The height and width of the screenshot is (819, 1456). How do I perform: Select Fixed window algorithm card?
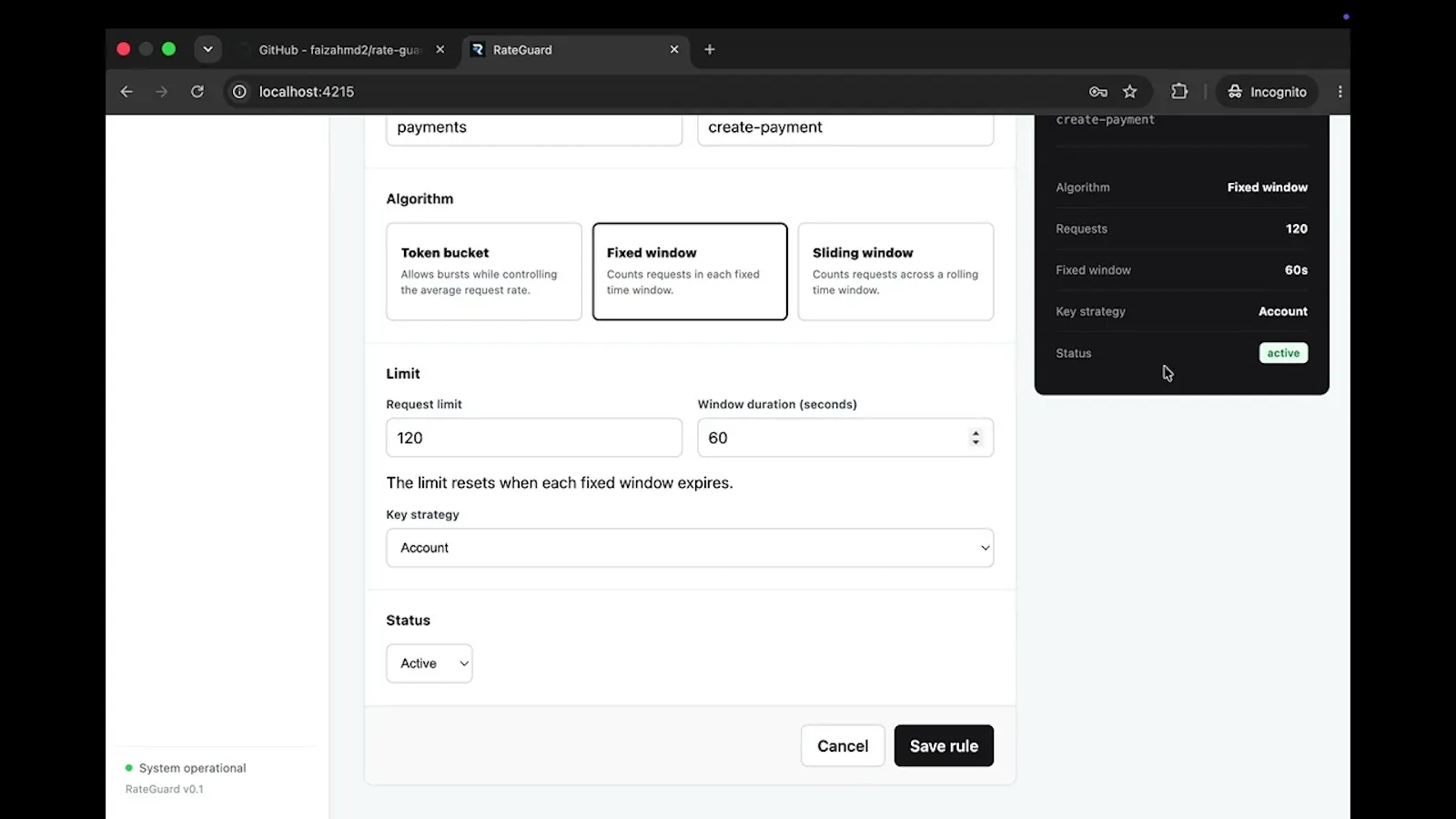pyautogui.click(x=690, y=271)
